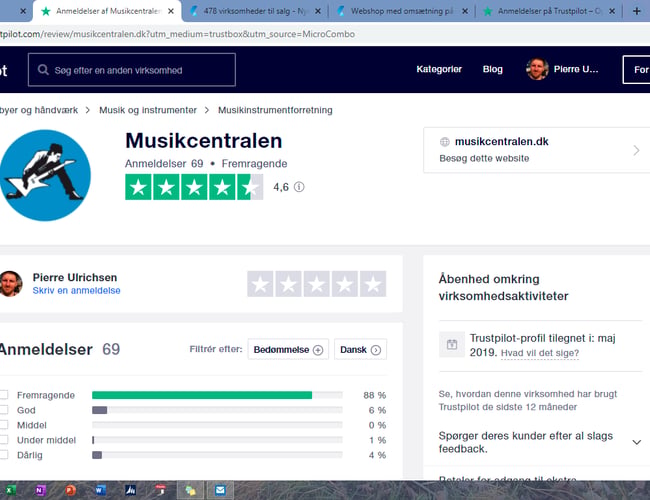The image size is (650, 500).
Task: Open Hvad vil det sige? link
Action: tap(540, 353)
